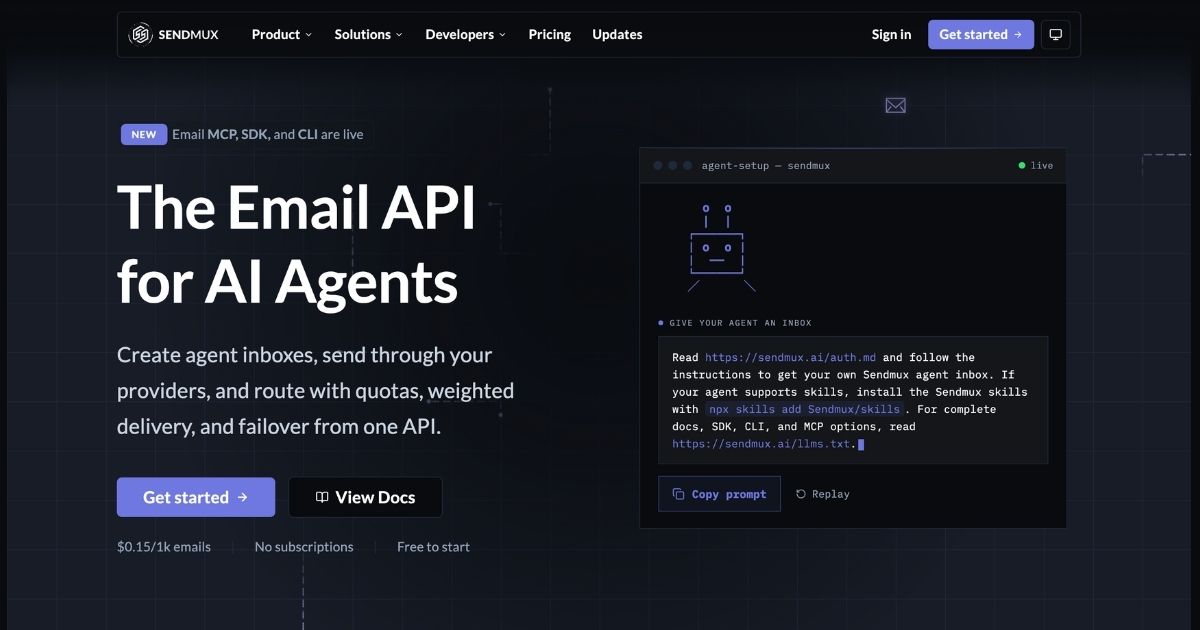Image resolution: width=1200 pixels, height=630 pixels.
Task: Click the npx skills add Sendmux/skills code
Action: click(806, 409)
